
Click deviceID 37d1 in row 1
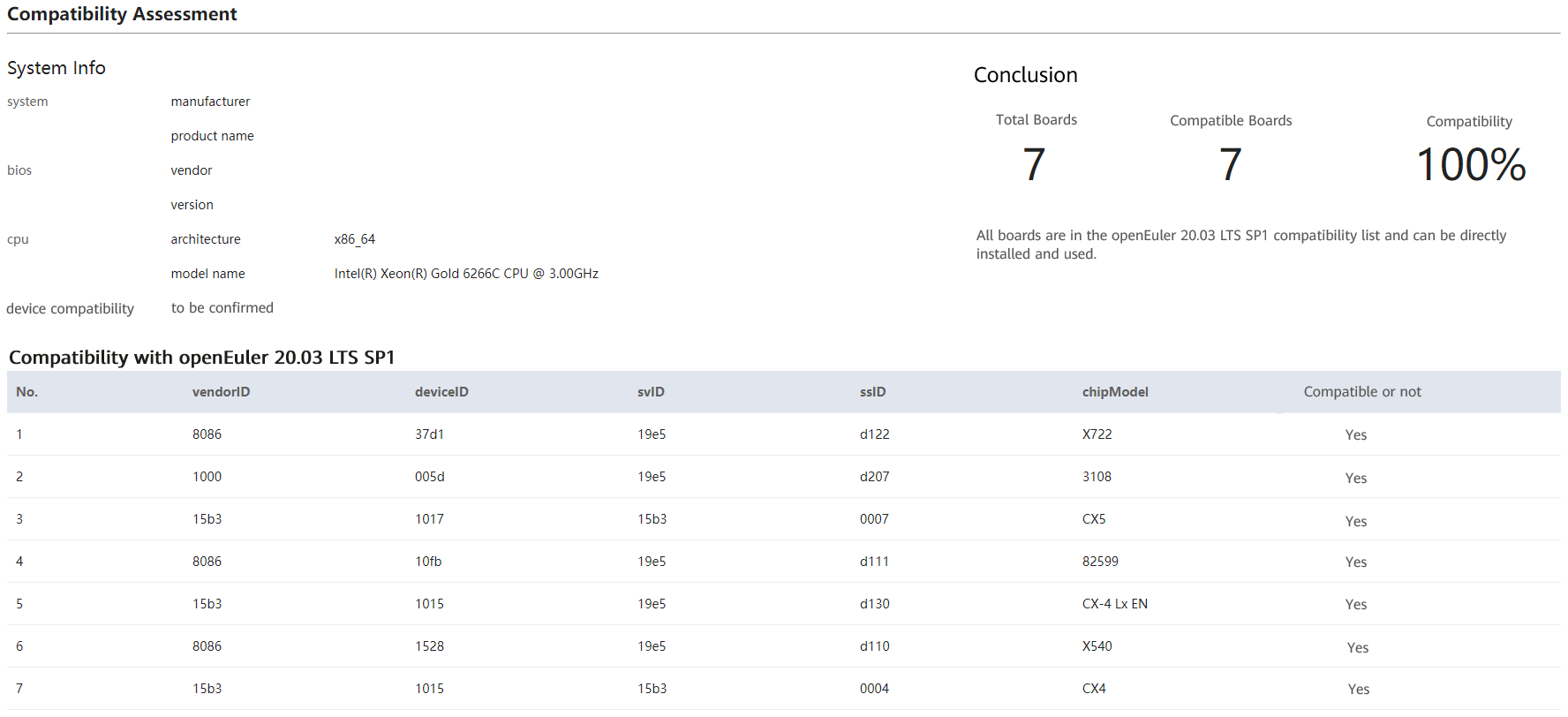[429, 434]
